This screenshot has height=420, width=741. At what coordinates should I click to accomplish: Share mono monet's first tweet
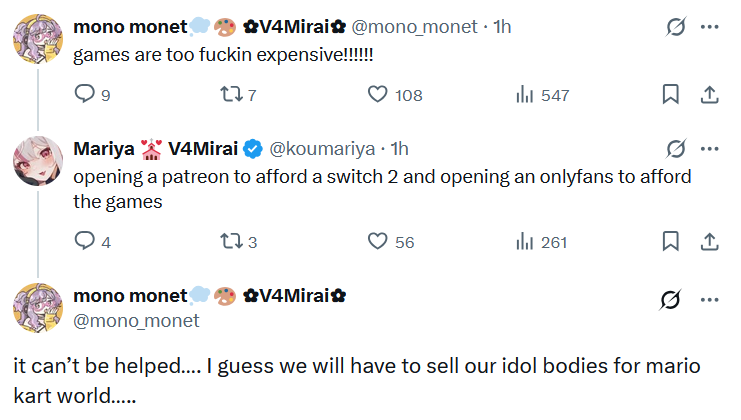(x=708, y=94)
